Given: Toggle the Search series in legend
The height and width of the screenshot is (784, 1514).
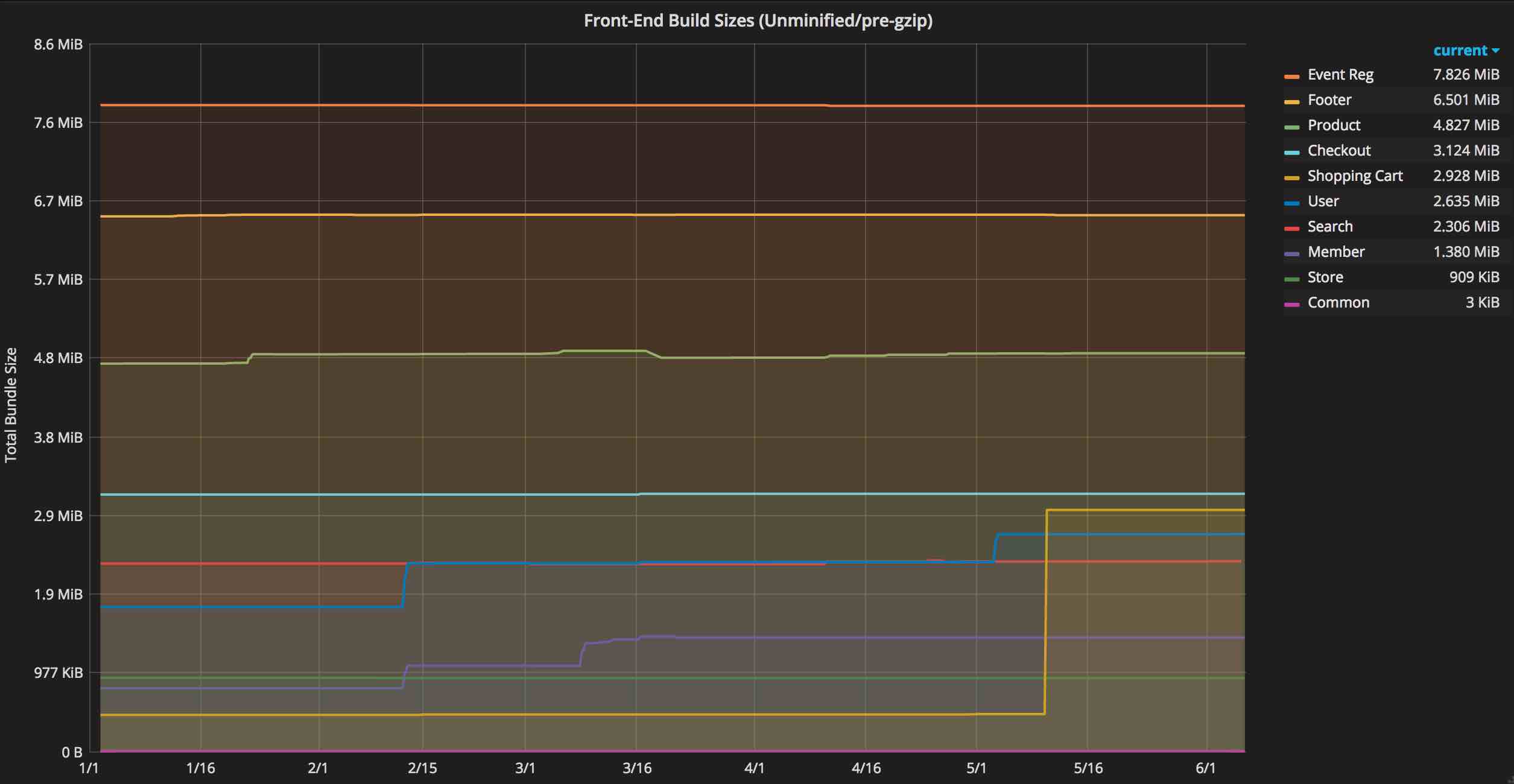Looking at the screenshot, I should 1330,227.
